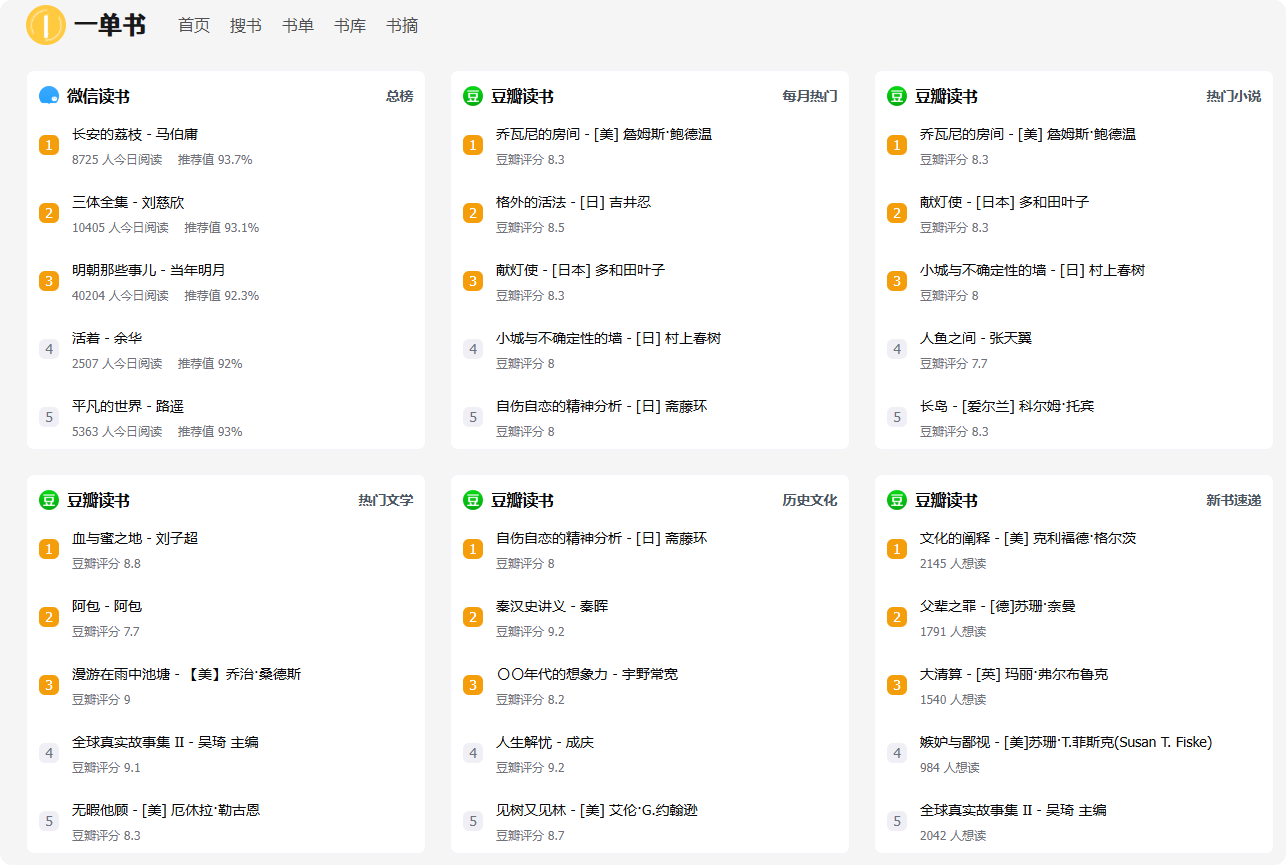Open 格外的活法 - [日] 吉井忍
This screenshot has width=1286, height=865.
tap(573, 202)
